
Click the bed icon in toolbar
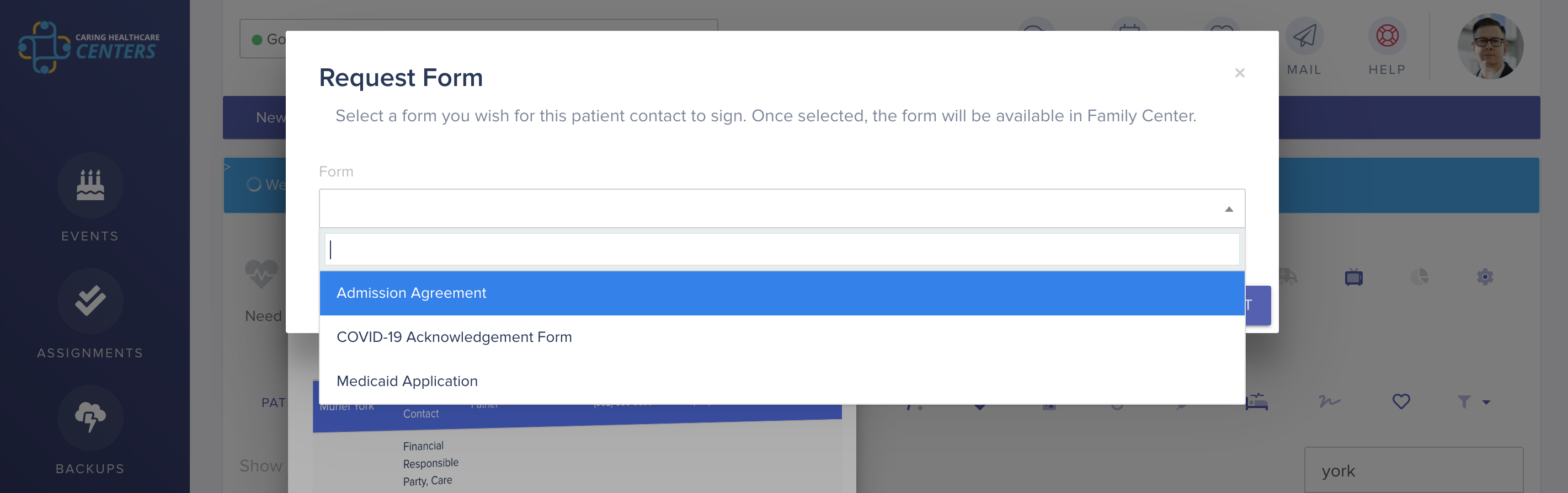click(1257, 401)
